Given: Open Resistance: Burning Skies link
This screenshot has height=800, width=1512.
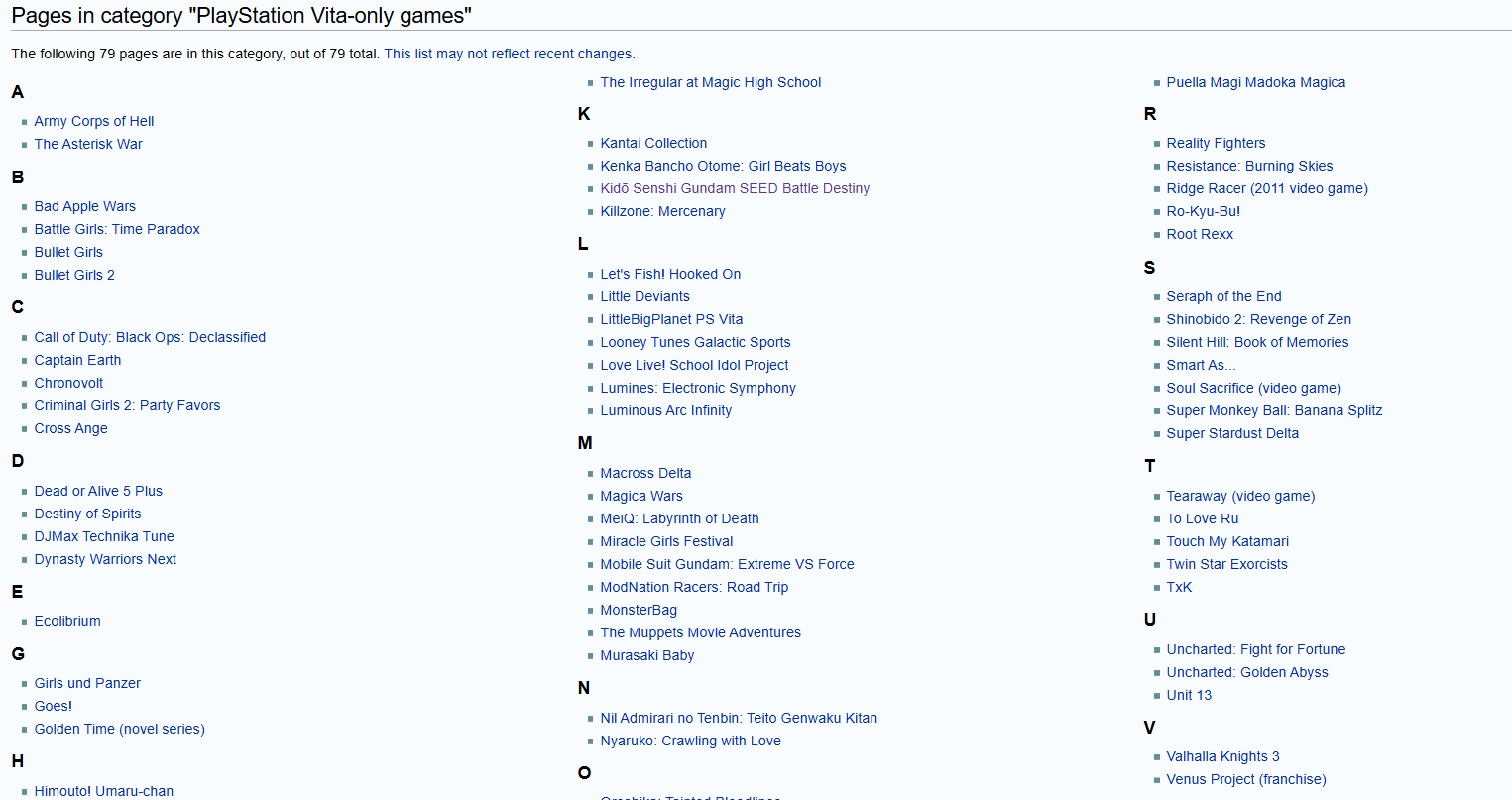Looking at the screenshot, I should point(1249,166).
